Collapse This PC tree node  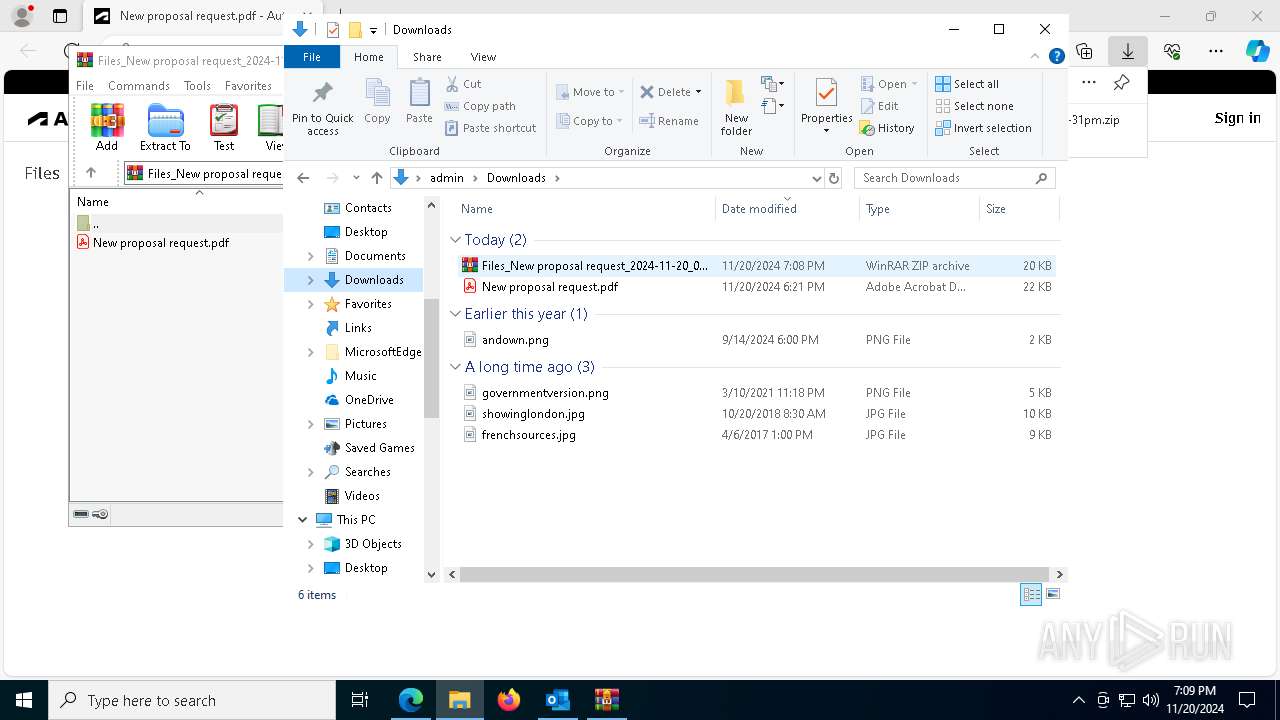point(302,520)
